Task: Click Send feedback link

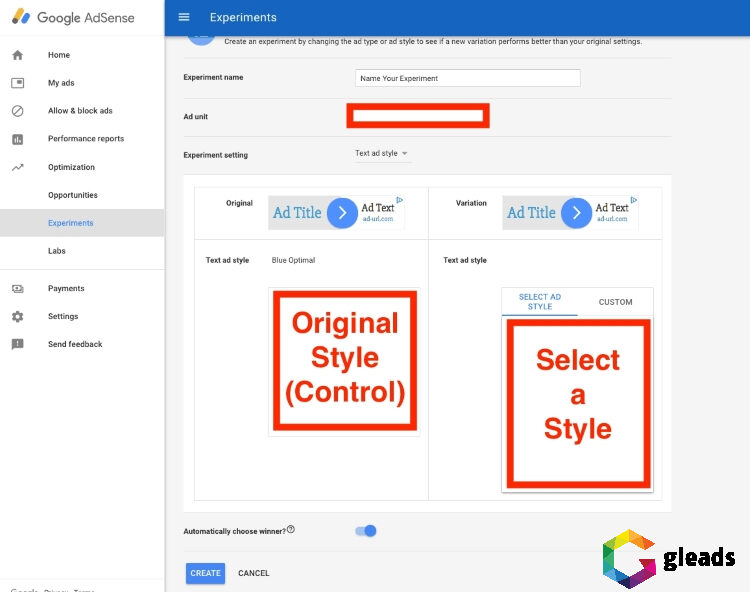Action: [x=75, y=344]
